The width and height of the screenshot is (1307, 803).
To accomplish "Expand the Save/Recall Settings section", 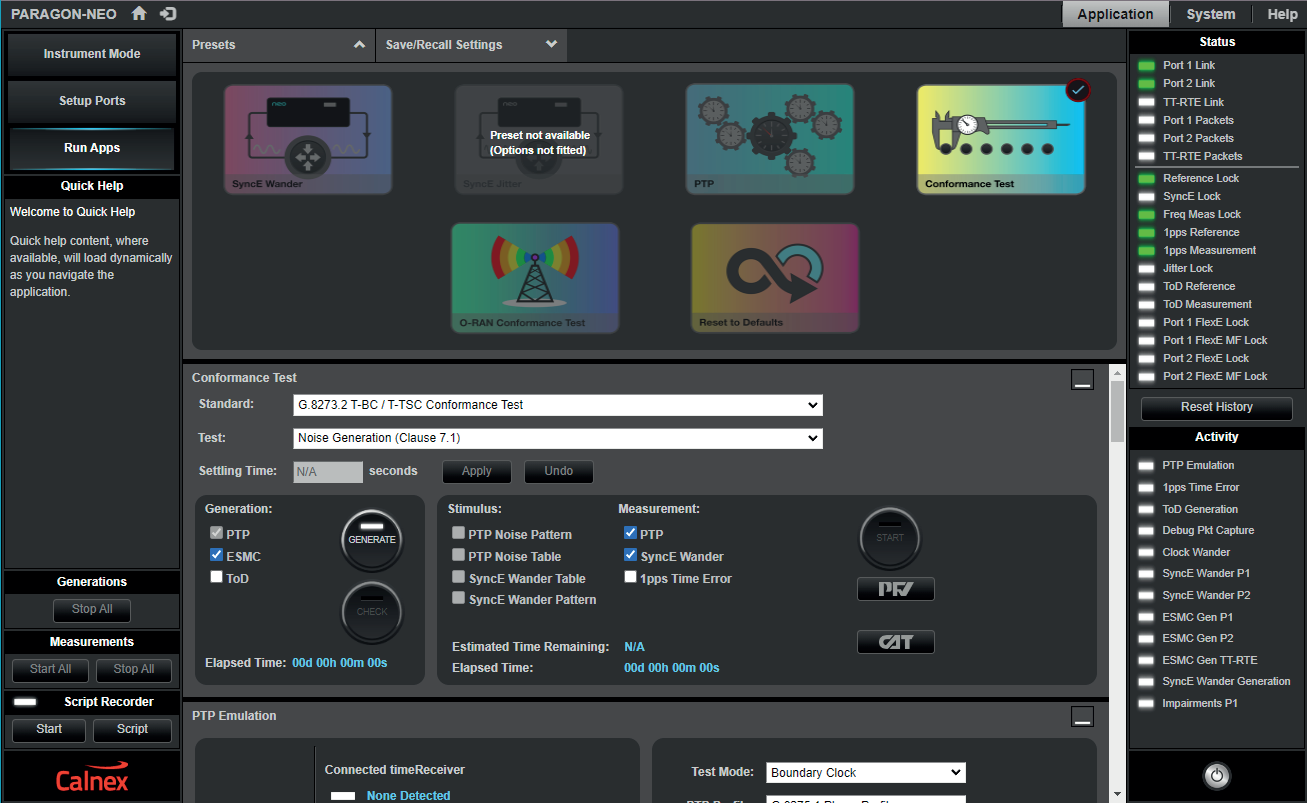I will tap(470, 45).
